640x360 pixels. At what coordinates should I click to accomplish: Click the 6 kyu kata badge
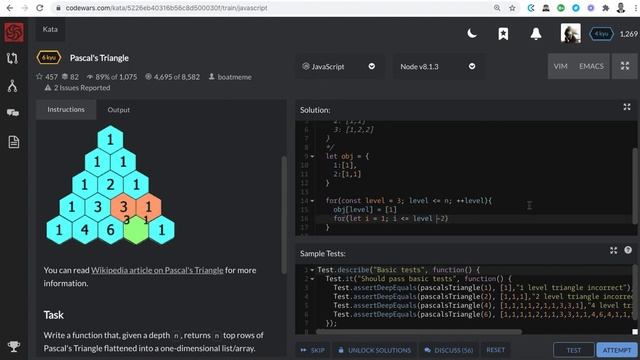click(x=49, y=58)
